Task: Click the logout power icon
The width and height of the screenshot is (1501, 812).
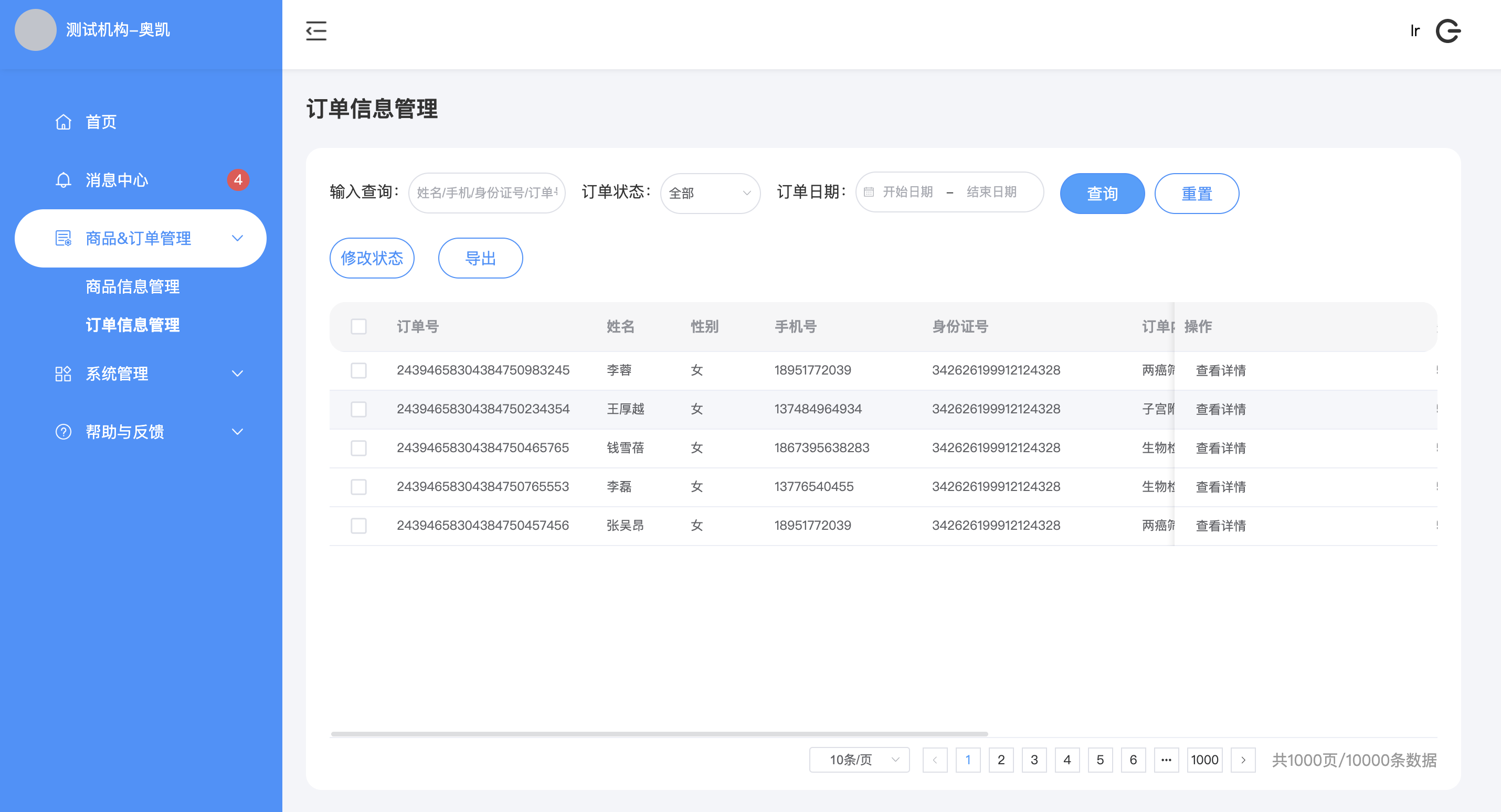Action: 1448,31
